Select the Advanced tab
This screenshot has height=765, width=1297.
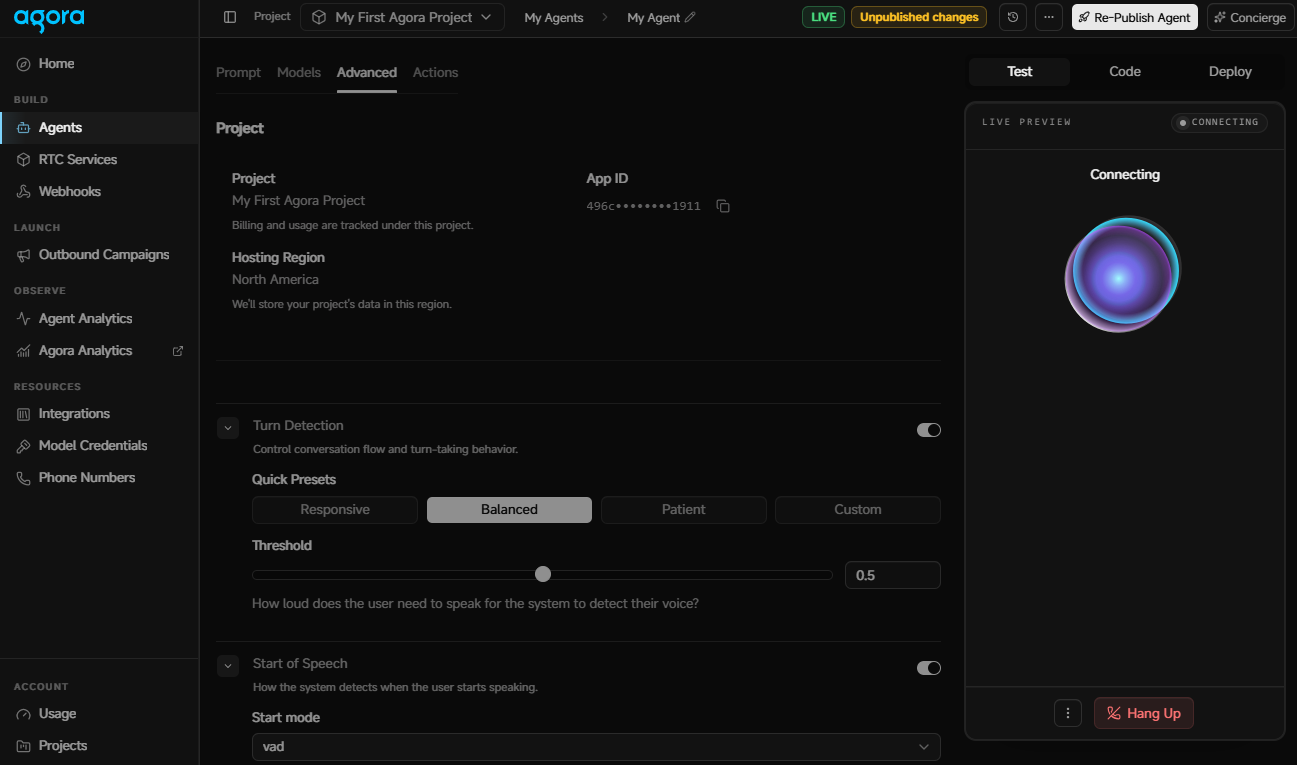[x=367, y=73]
